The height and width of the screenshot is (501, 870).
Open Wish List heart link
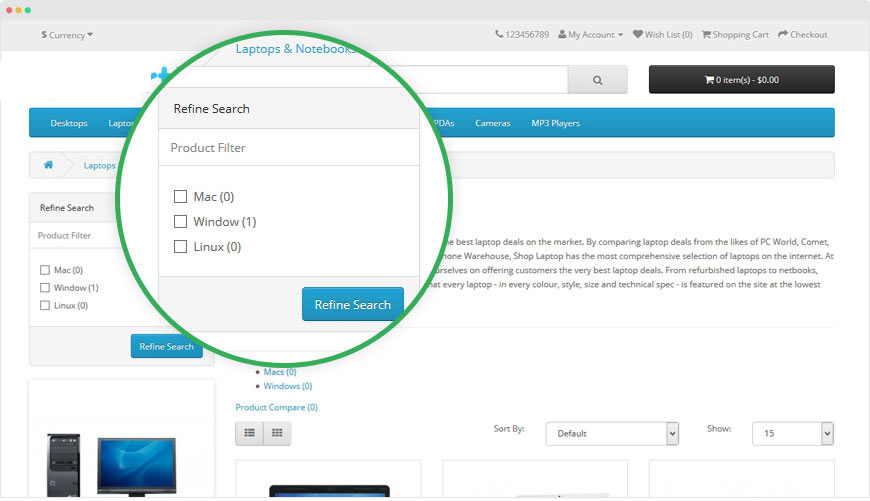tap(662, 35)
